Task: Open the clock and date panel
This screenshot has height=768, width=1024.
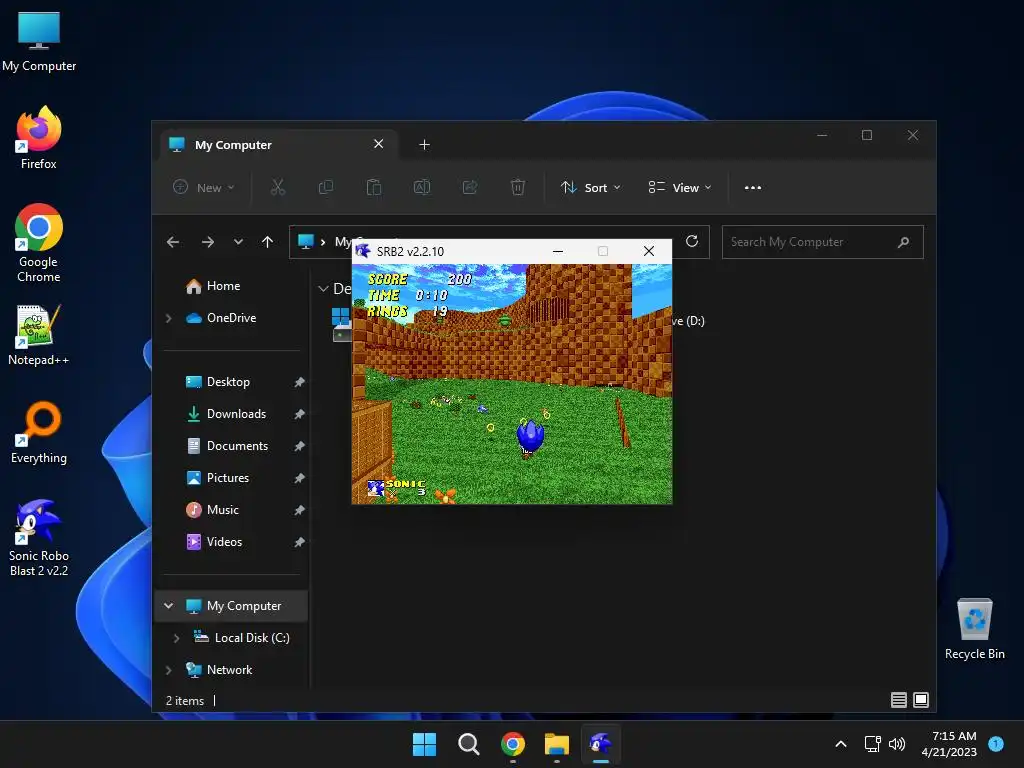Action: point(949,744)
